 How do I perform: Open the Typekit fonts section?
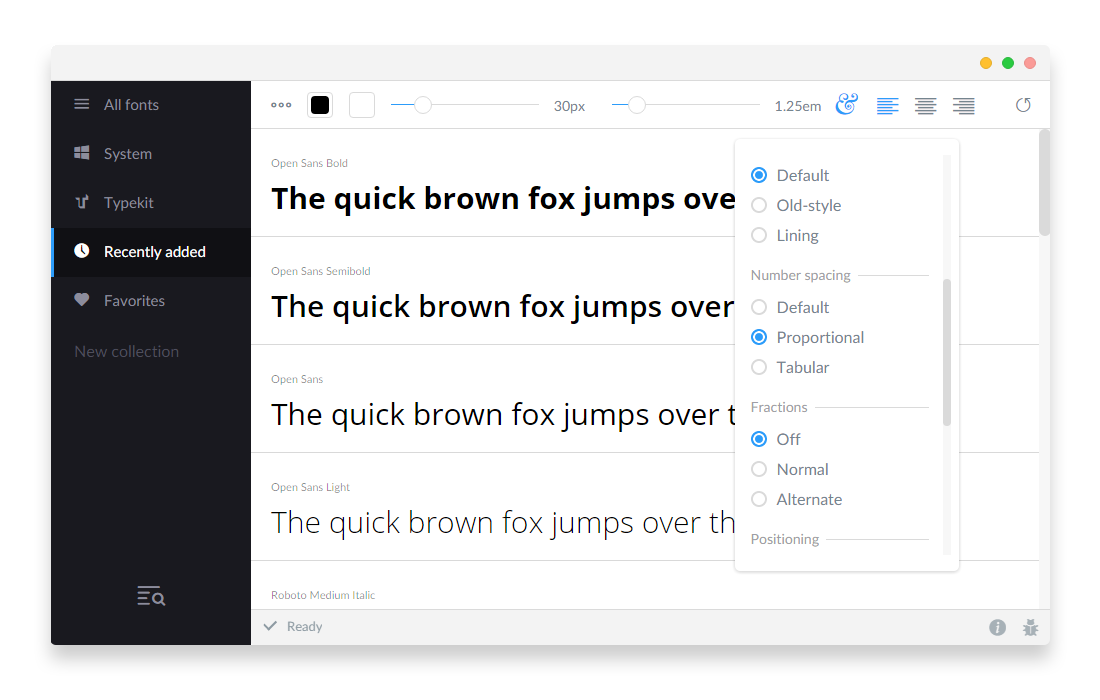tap(151, 203)
